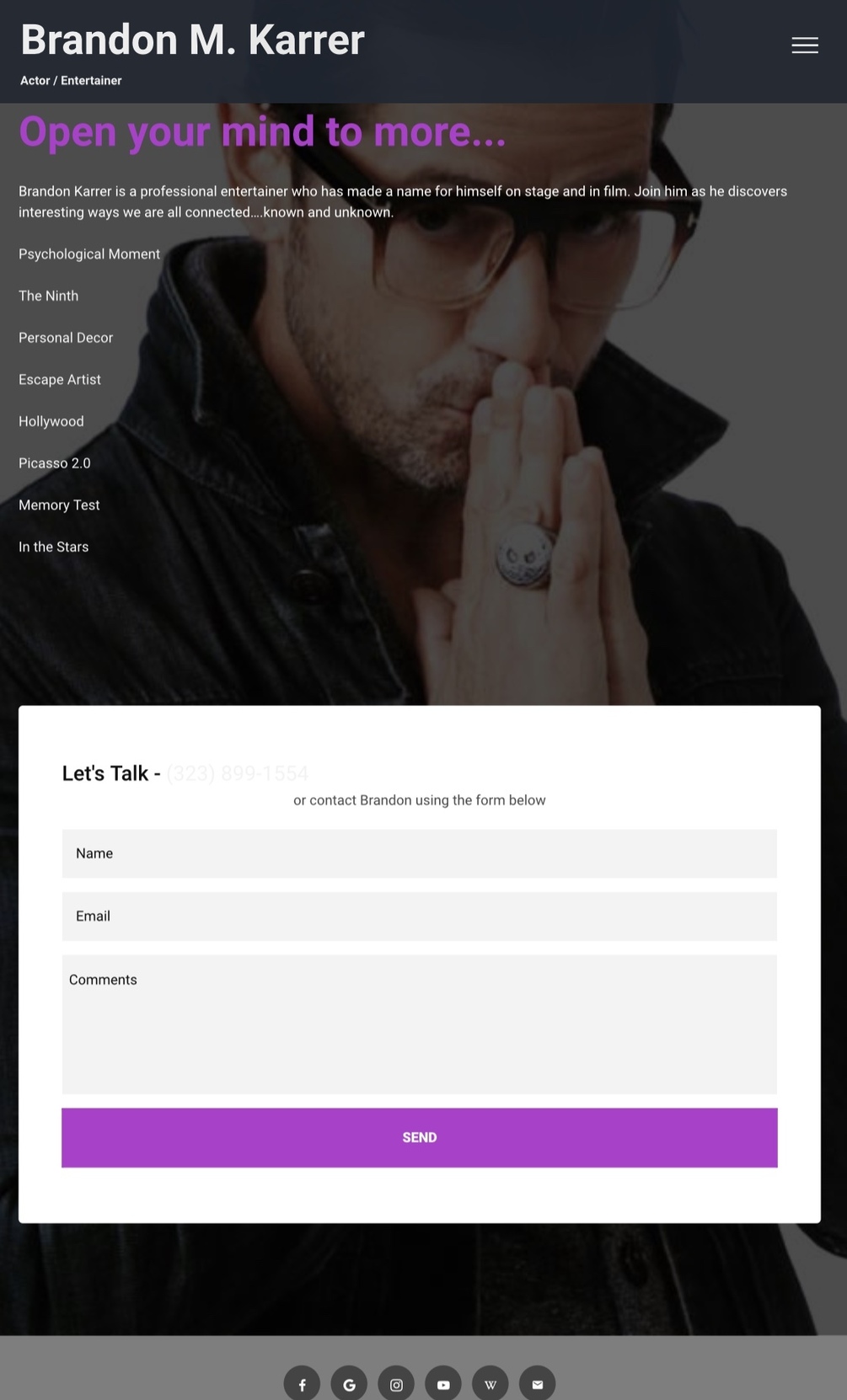The height and width of the screenshot is (1400, 847).
Task: Select the Memory Test link
Action: point(59,505)
